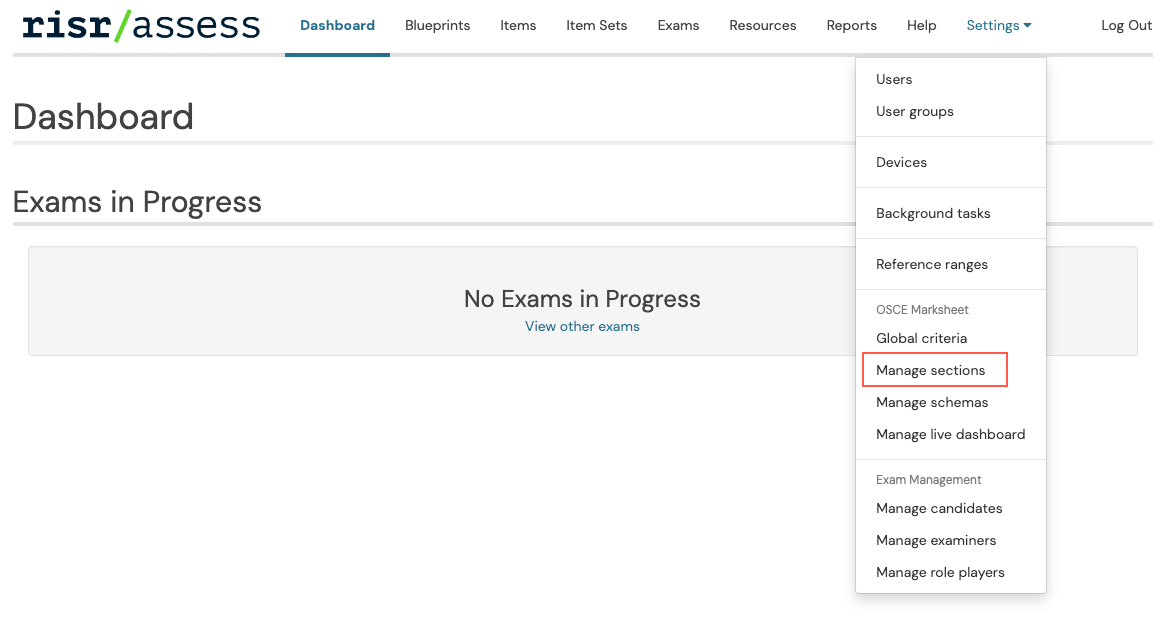Open Manage role players
Image resolution: width=1170 pixels, height=622 pixels.
point(940,571)
